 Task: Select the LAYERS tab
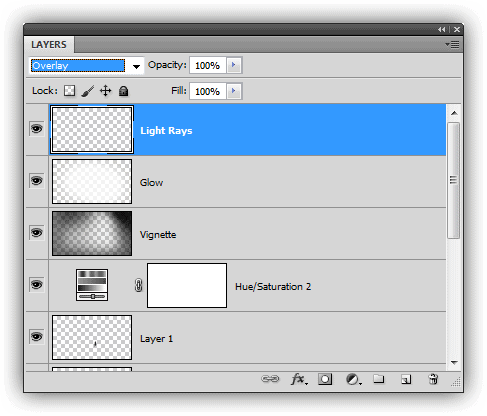49,44
